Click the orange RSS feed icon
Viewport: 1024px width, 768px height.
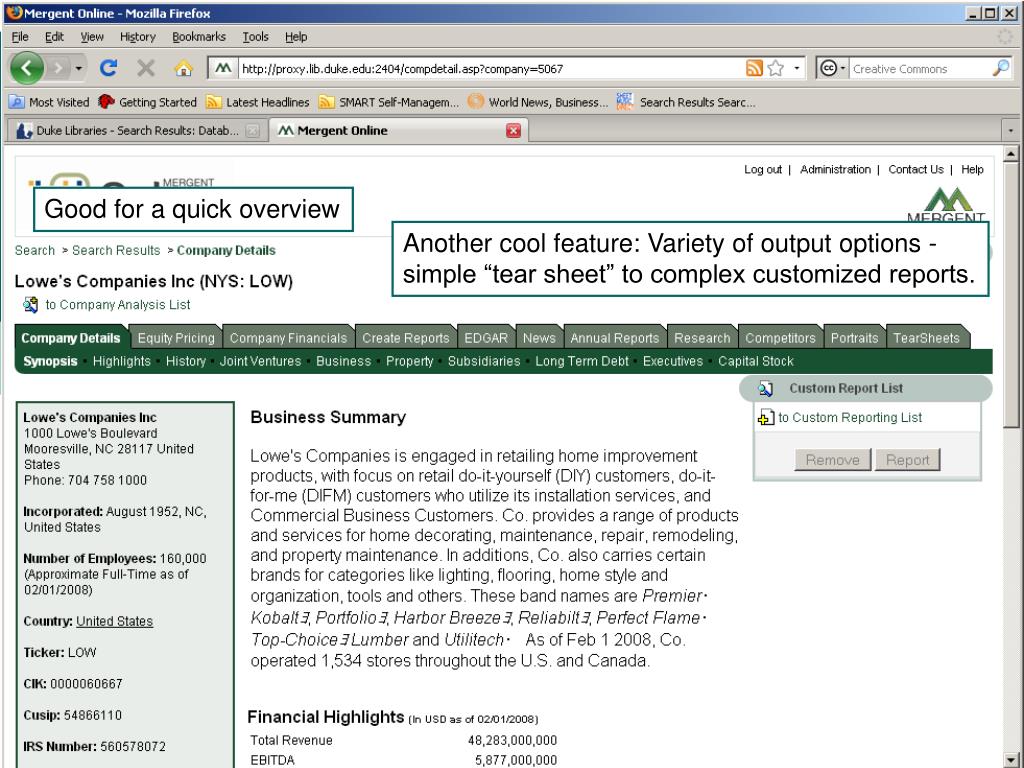click(754, 68)
